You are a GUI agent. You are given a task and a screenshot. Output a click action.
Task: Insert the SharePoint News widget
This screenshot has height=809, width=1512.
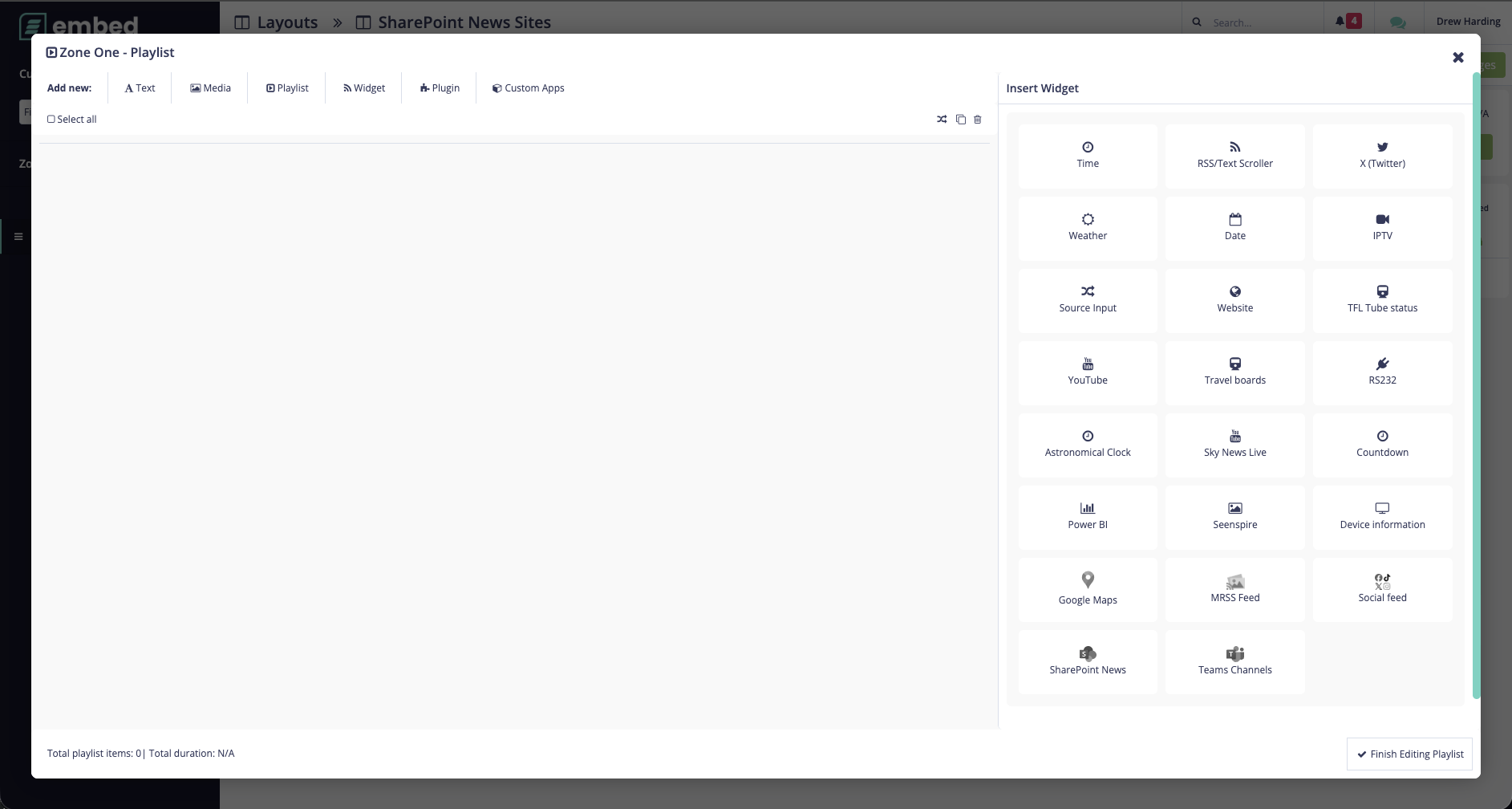[1088, 661]
